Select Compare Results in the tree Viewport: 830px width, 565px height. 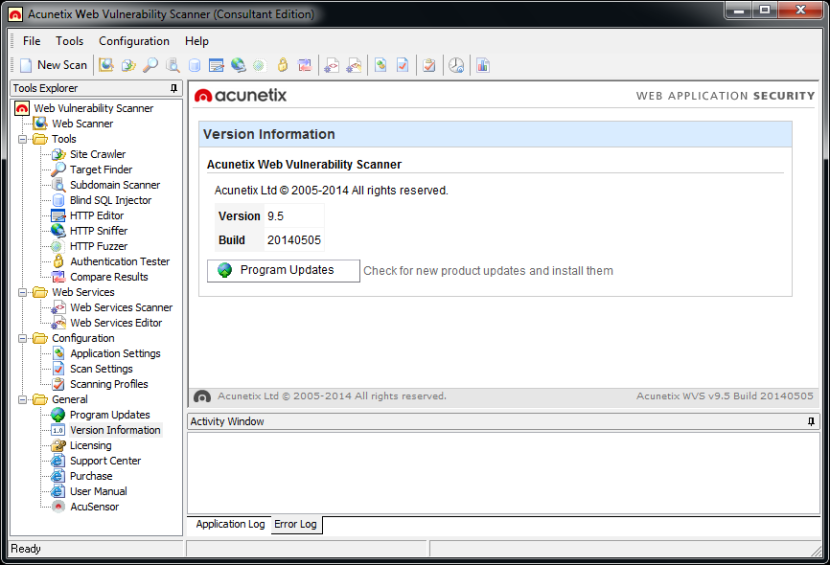[109, 277]
